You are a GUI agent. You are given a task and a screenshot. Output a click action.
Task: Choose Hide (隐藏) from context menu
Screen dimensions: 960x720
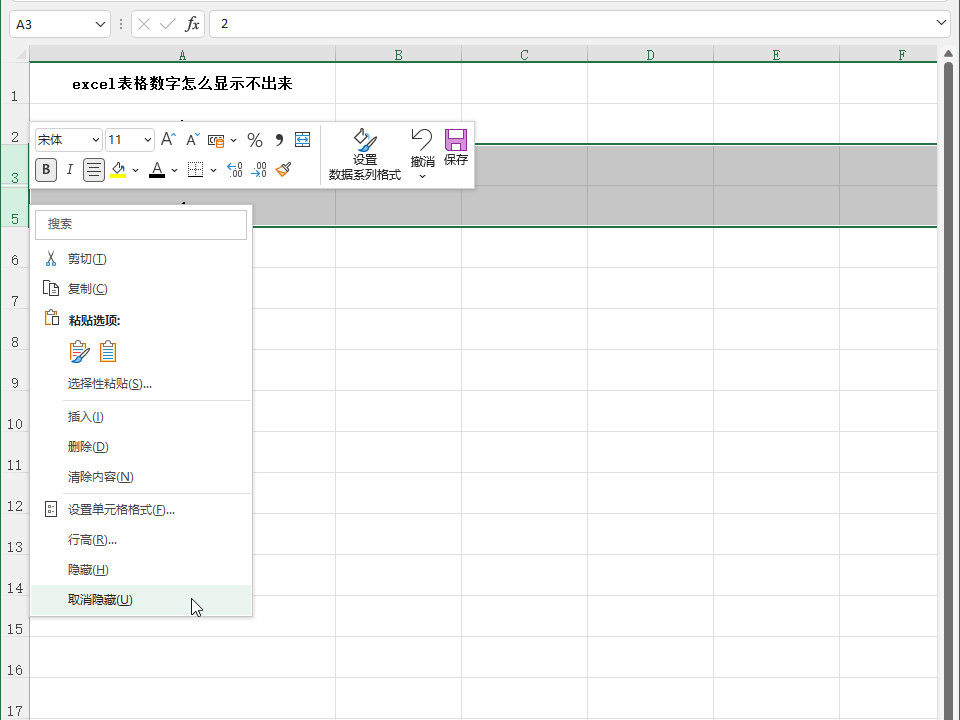tap(141, 570)
